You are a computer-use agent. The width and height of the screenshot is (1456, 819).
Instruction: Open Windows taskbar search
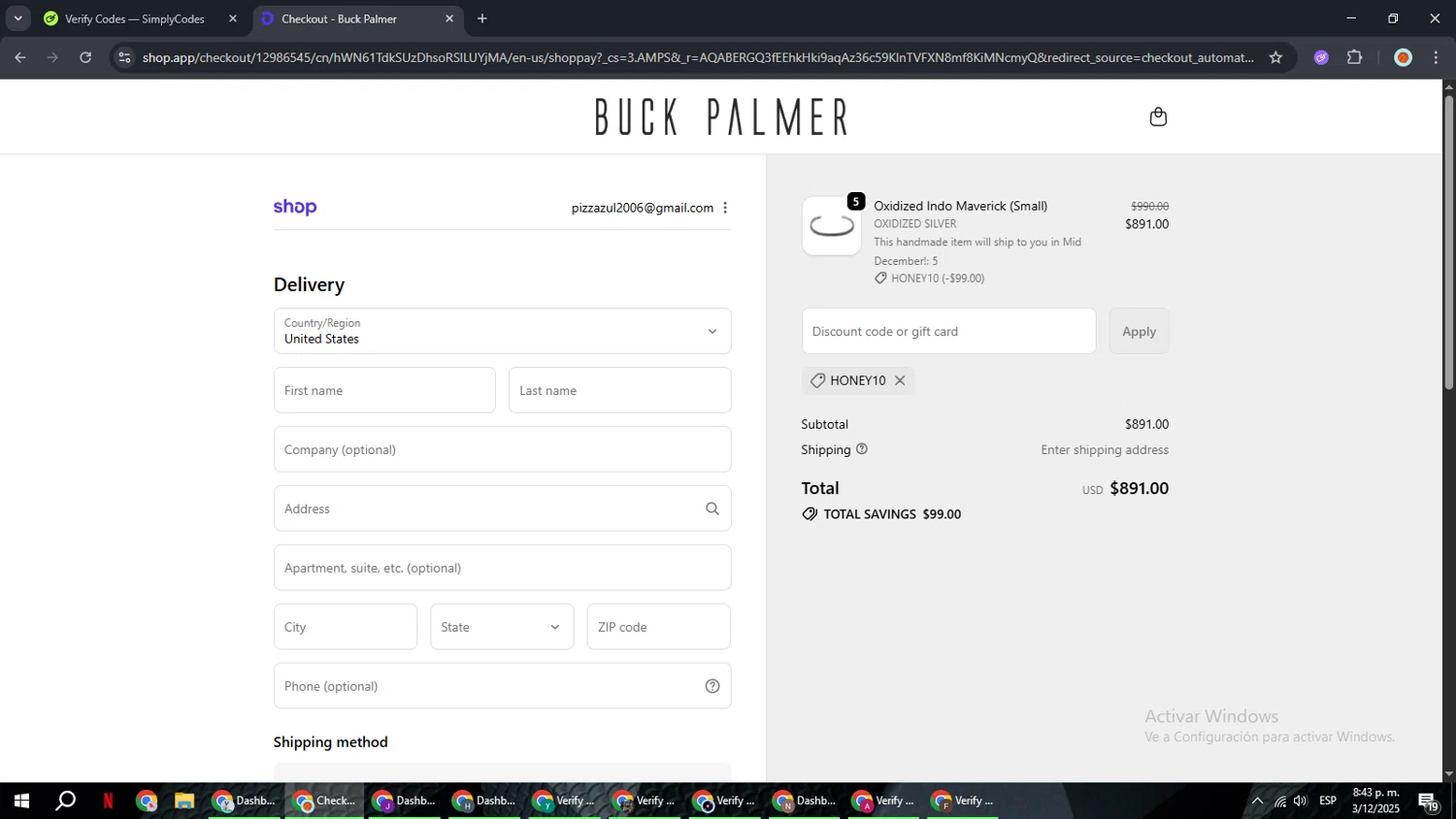point(65,801)
